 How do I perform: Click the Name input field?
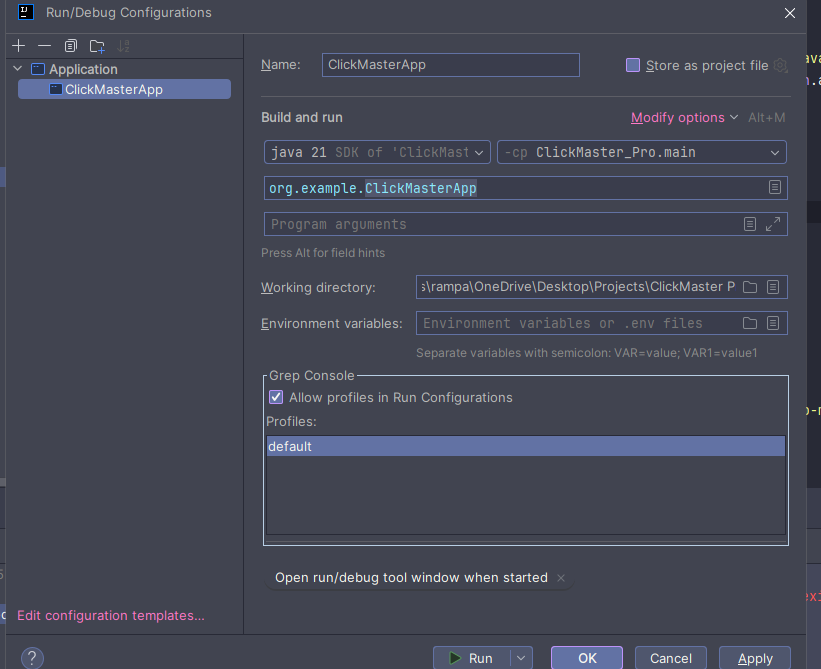click(x=451, y=65)
